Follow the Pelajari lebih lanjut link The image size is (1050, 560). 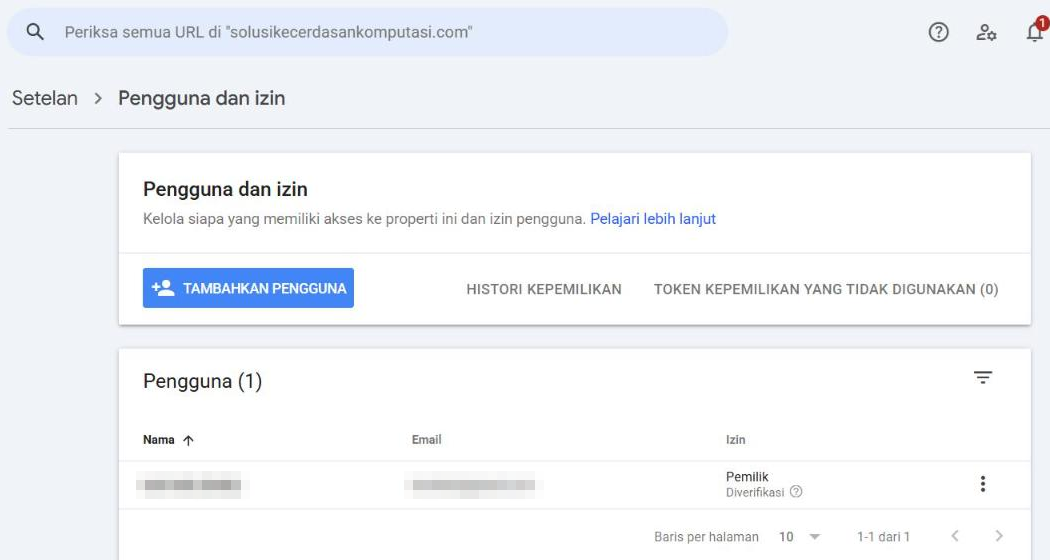[x=653, y=219]
